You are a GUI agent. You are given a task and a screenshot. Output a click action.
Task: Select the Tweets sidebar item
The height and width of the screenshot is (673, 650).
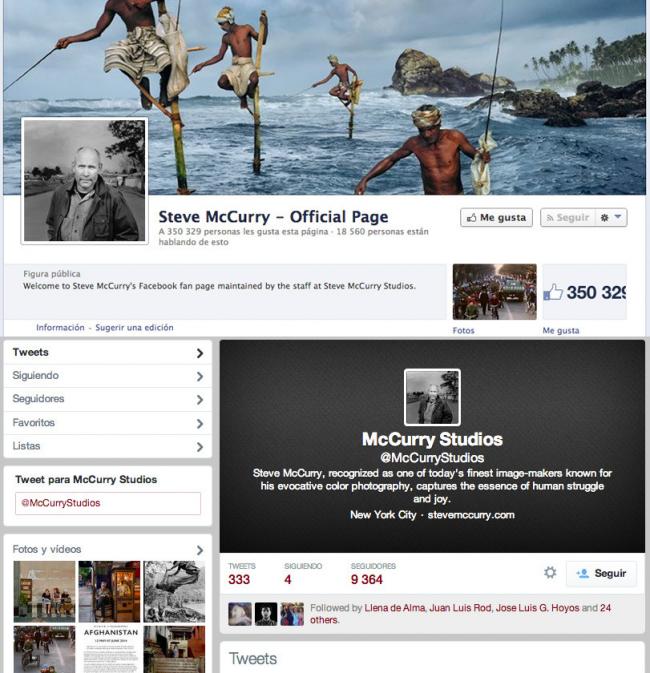tap(108, 352)
